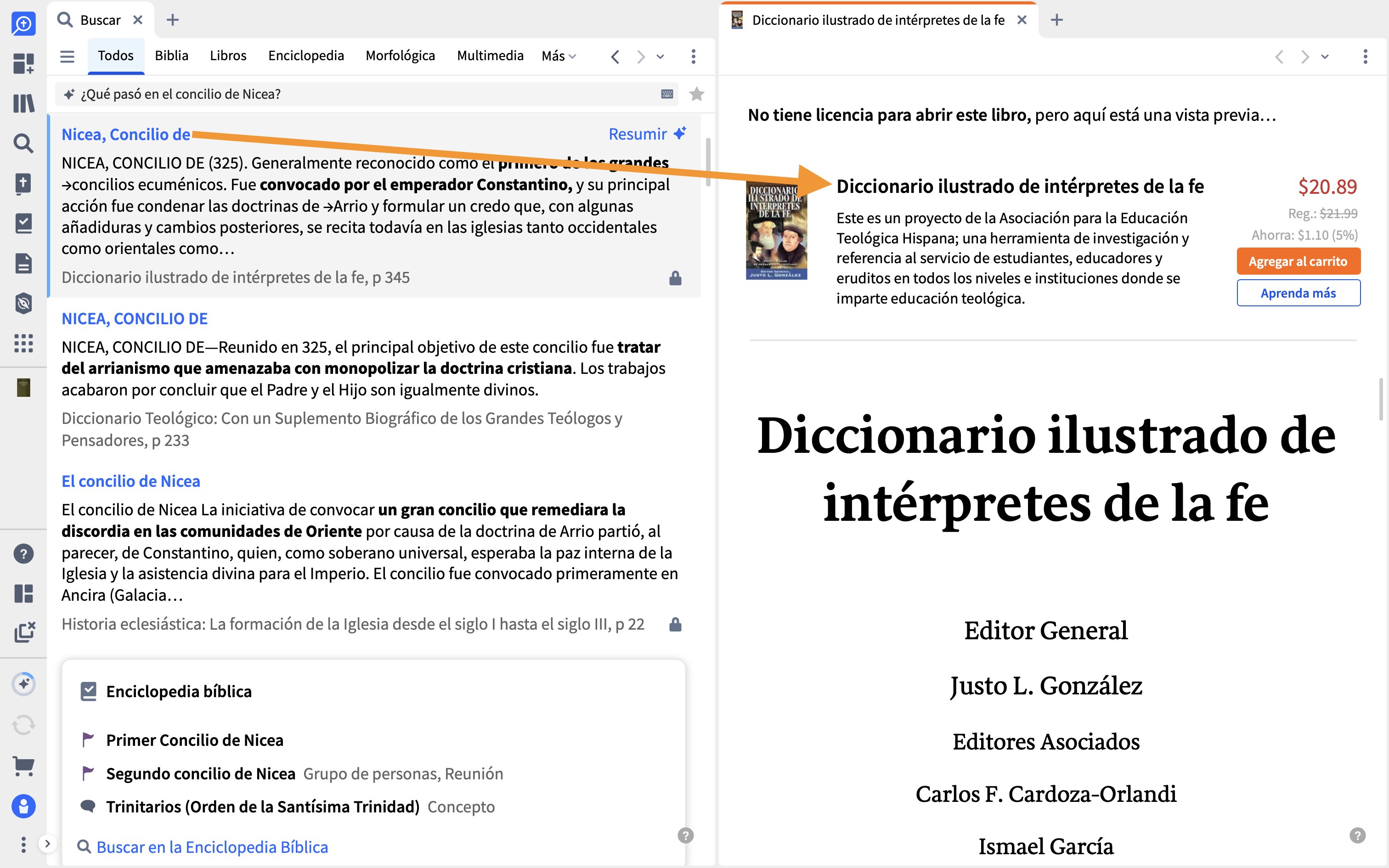
Task: Go back in the Search panel history
Action: click(615, 56)
